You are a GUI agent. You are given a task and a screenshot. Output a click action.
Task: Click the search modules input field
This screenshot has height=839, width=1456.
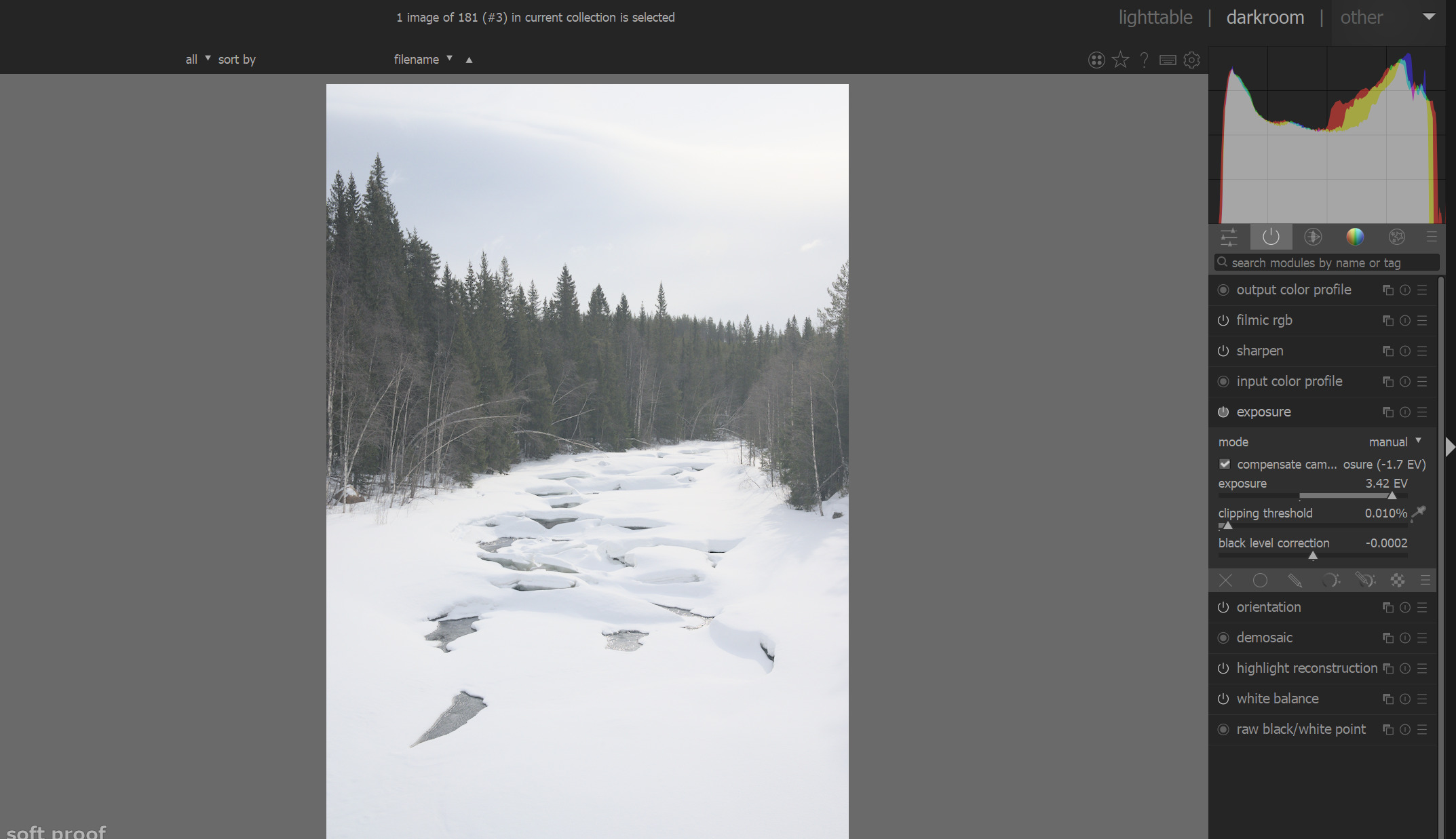coord(1326,263)
